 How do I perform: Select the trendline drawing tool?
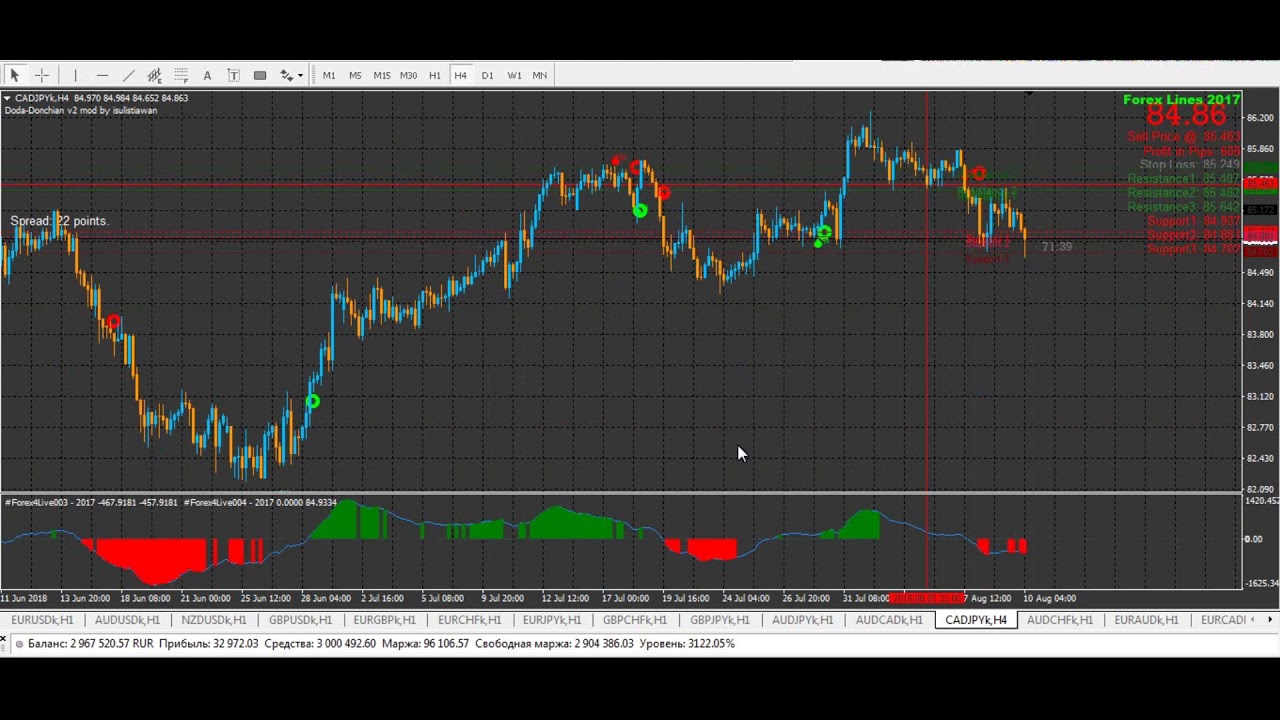(128, 75)
